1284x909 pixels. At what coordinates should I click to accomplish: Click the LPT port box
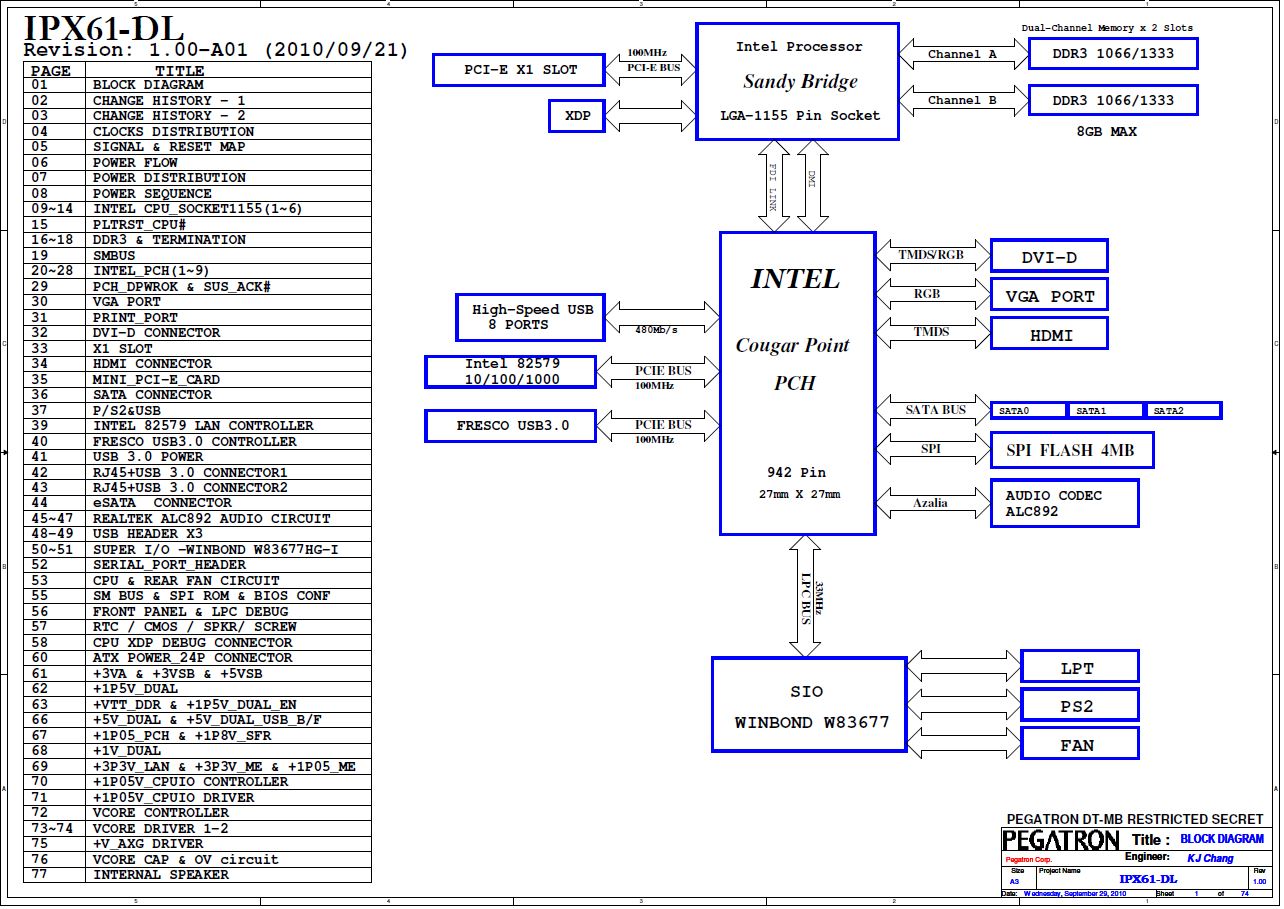pos(1079,667)
